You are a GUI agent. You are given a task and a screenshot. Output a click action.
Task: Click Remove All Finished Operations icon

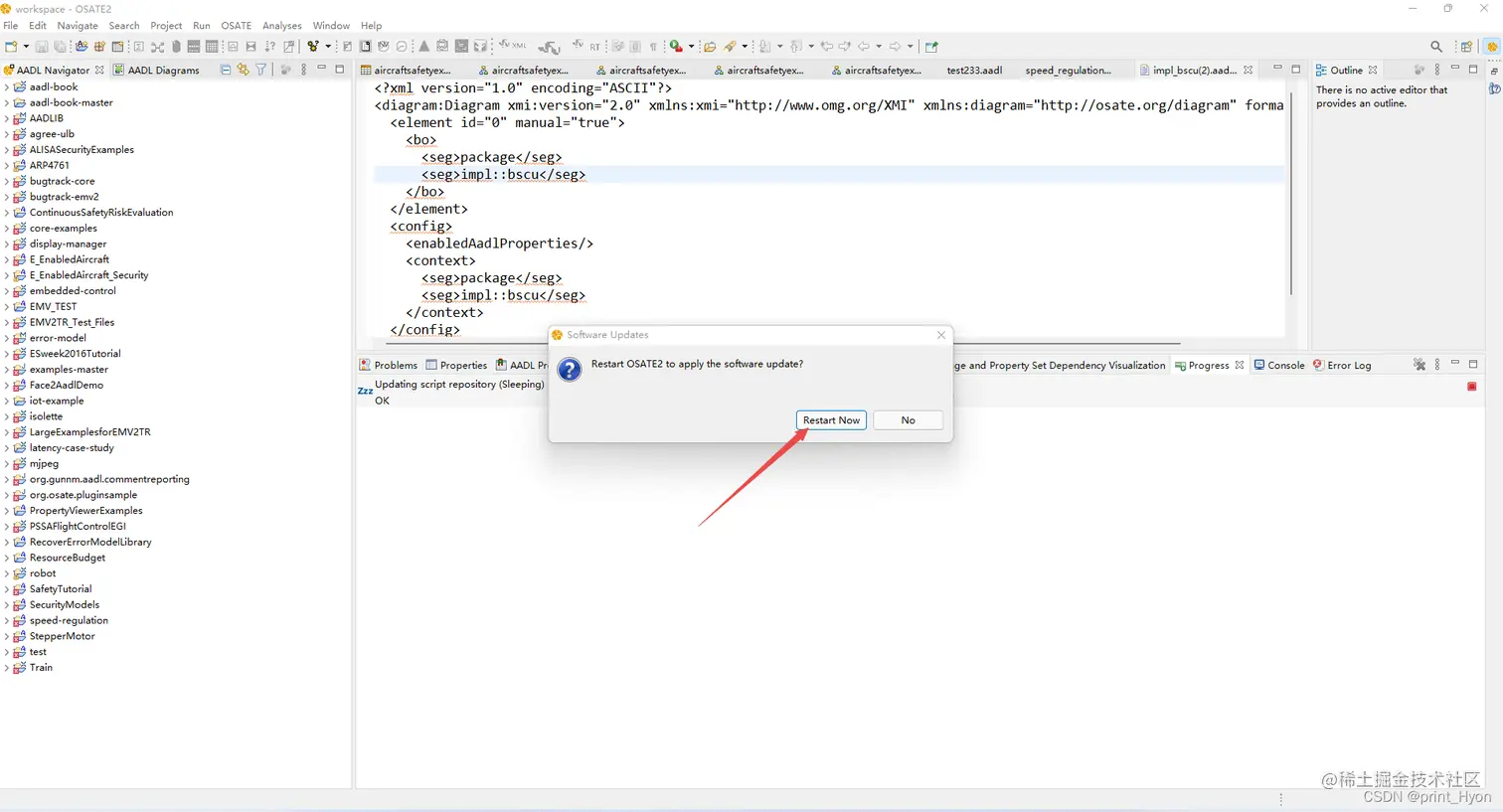click(x=1419, y=365)
